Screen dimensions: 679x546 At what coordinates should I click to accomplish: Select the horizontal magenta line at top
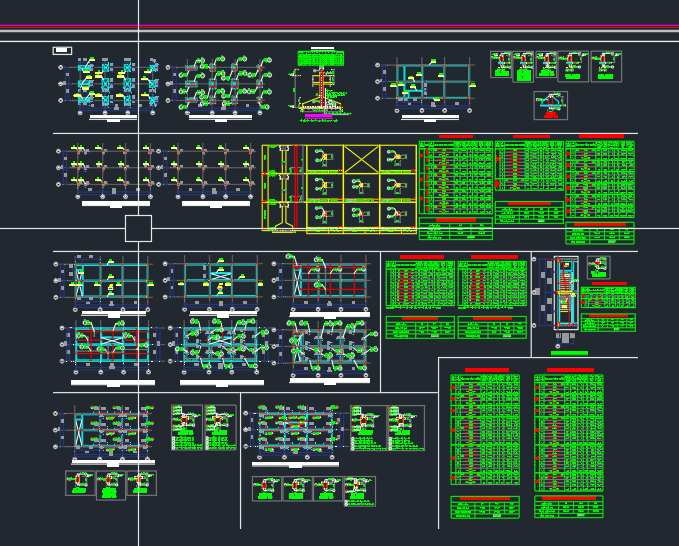click(x=340, y=26)
